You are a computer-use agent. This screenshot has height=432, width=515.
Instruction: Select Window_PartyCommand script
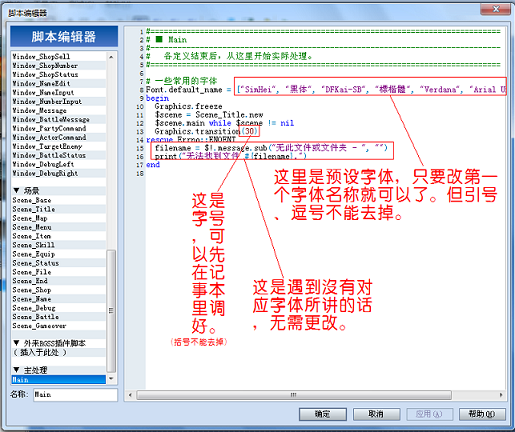click(x=59, y=128)
